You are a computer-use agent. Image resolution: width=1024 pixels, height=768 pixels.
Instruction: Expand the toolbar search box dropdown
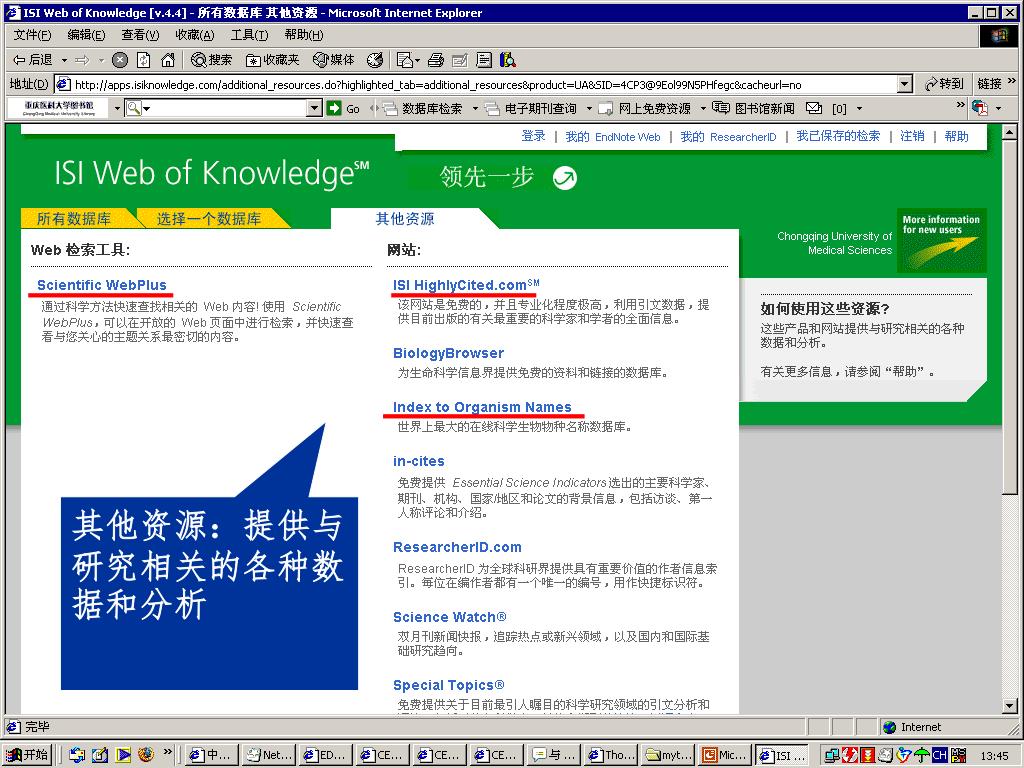pos(315,108)
